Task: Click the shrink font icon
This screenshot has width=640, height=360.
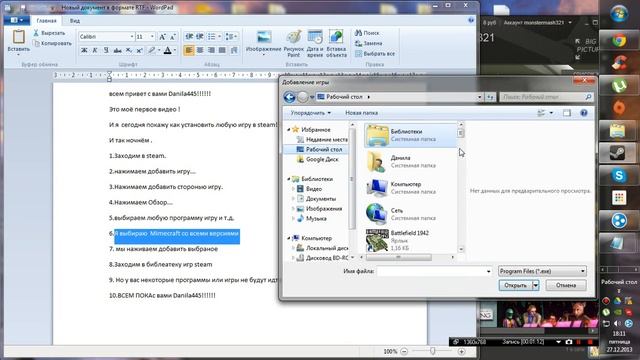Action: (172, 37)
